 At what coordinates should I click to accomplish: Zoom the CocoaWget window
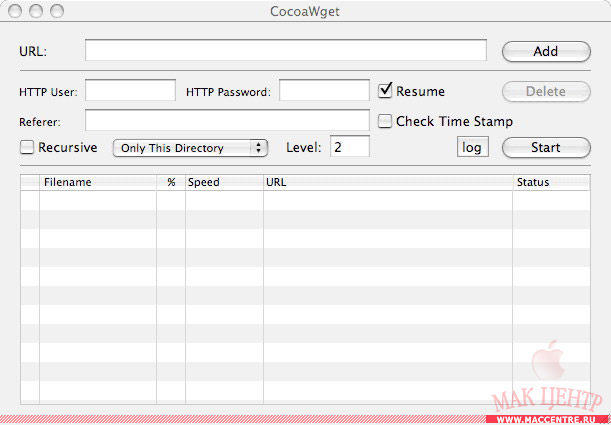[x=57, y=11]
